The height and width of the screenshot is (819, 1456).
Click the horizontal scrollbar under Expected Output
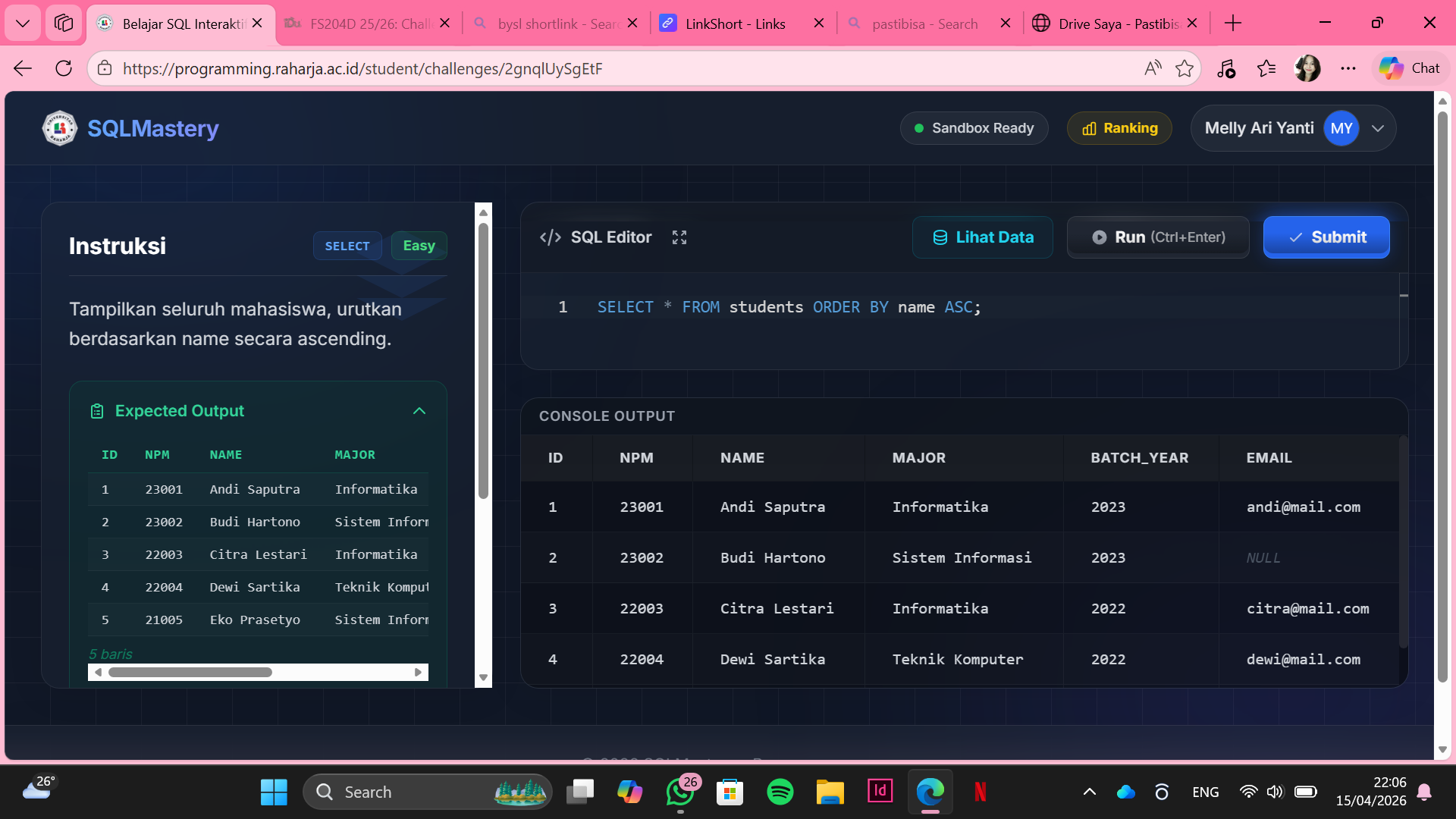pos(190,672)
